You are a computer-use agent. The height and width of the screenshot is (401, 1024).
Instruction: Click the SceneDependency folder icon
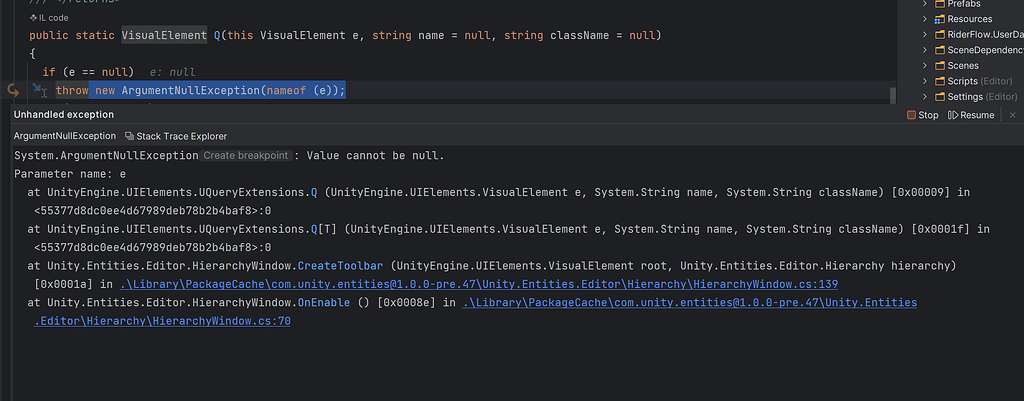point(939,50)
